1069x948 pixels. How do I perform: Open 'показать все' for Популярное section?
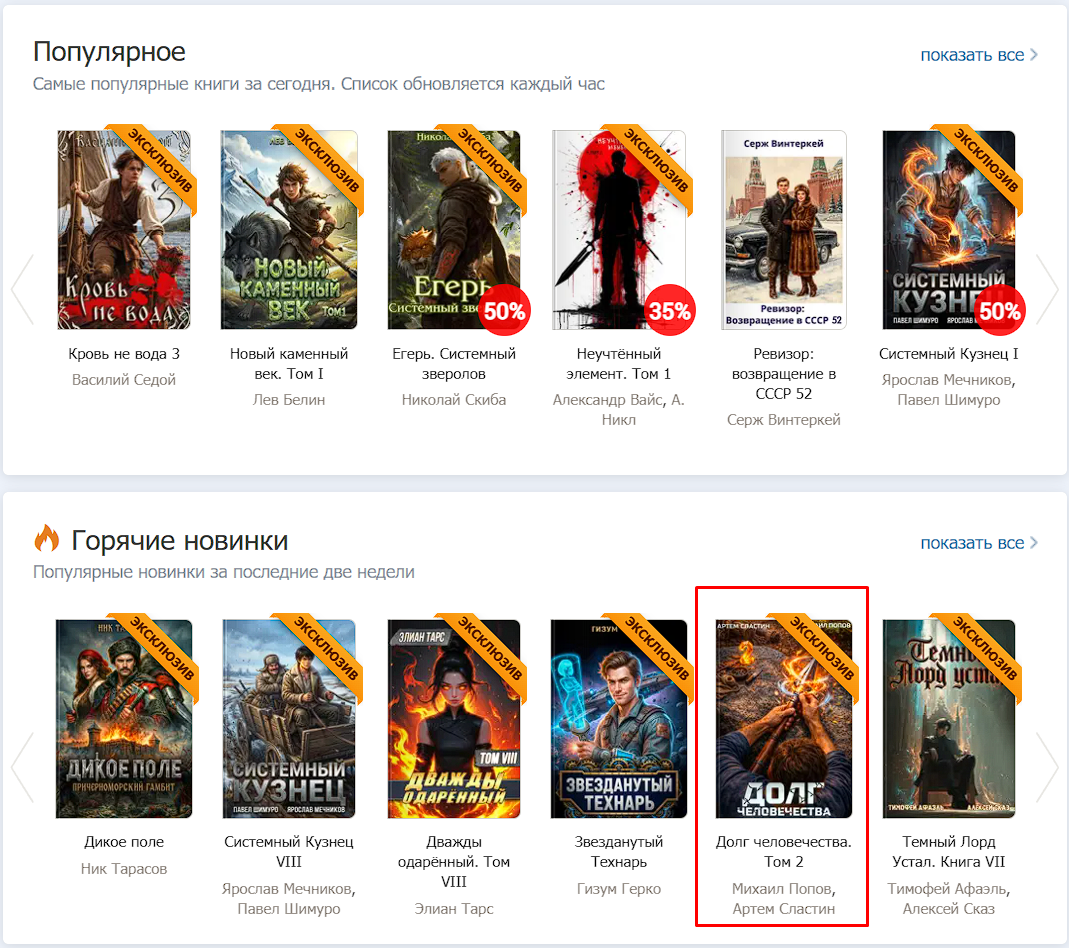pyautogui.click(x=978, y=55)
